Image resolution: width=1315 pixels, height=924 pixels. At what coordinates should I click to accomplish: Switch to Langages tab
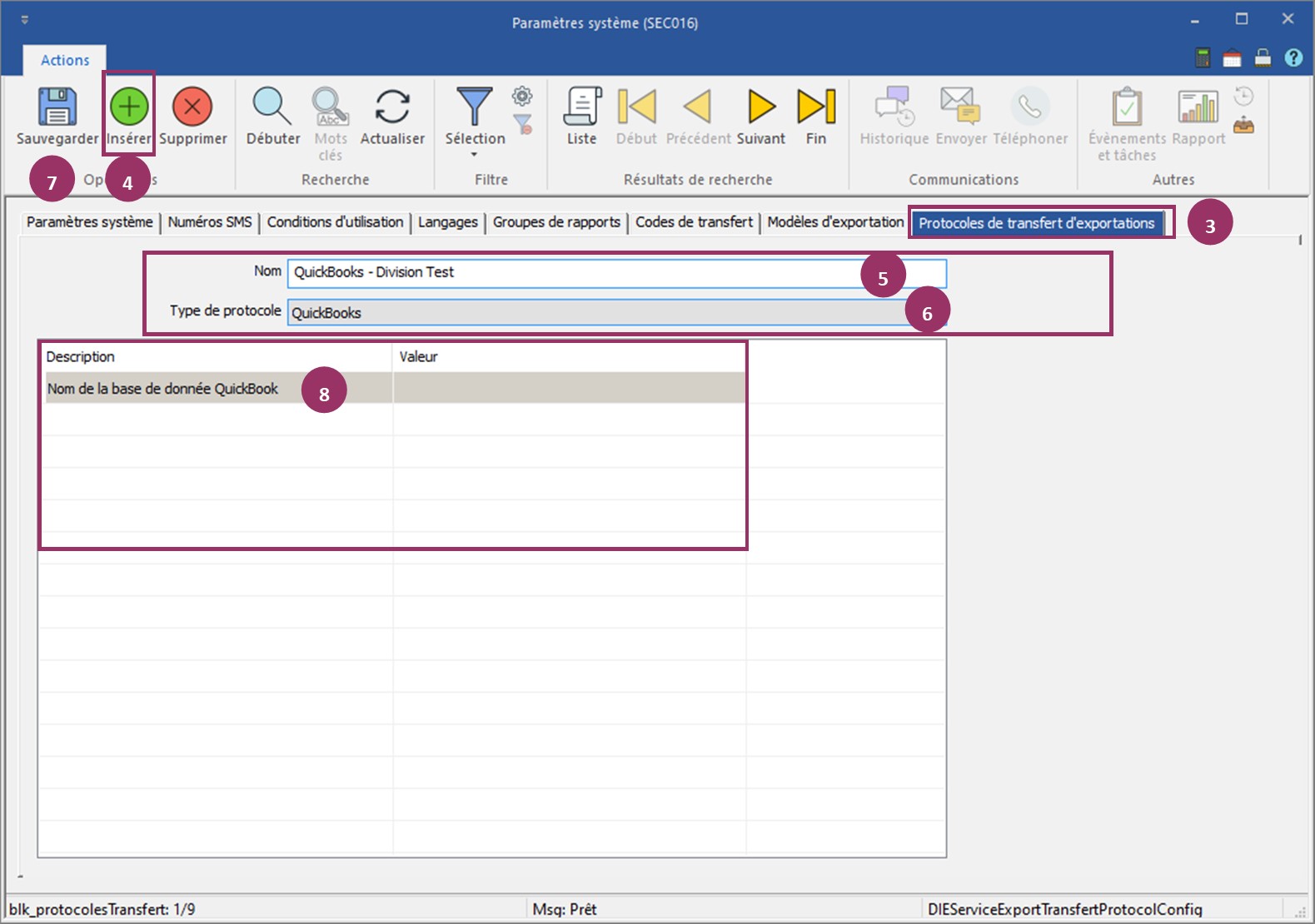(x=448, y=221)
